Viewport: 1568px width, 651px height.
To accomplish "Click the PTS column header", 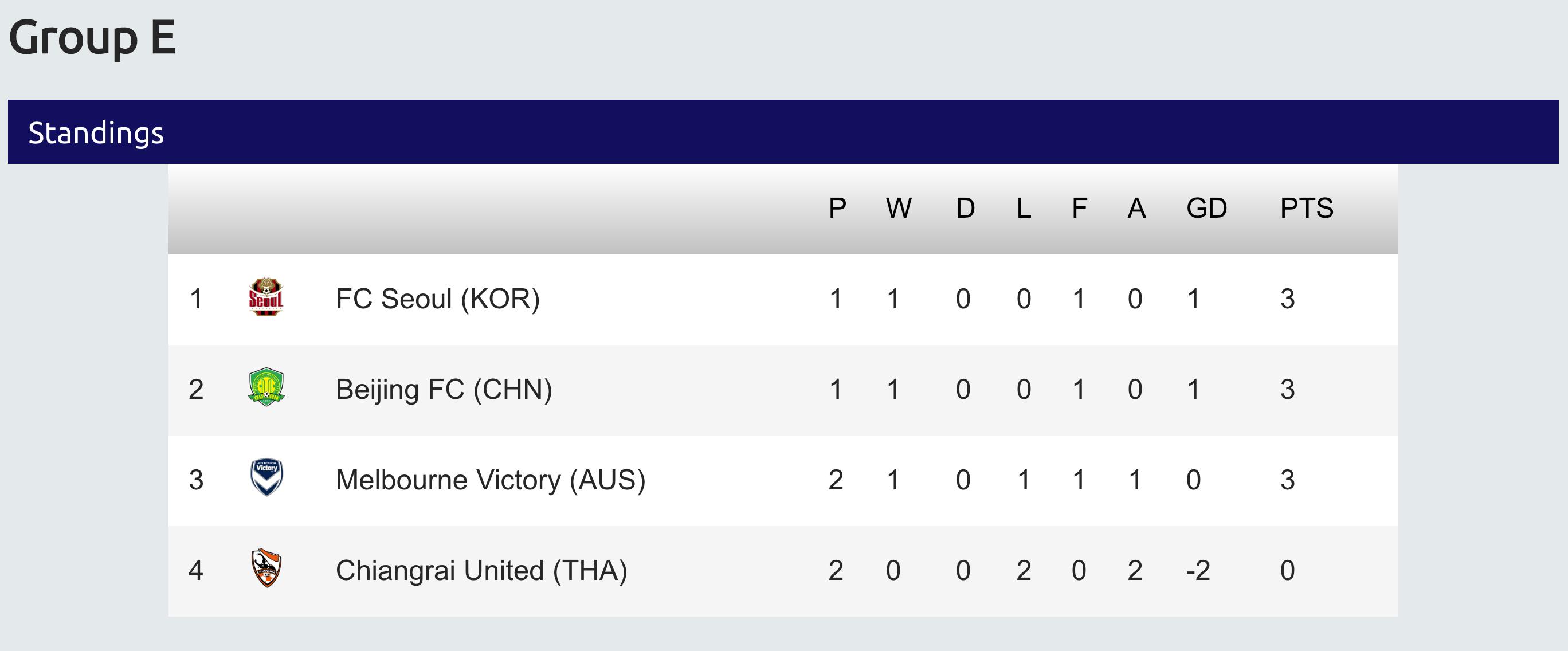I will (1306, 209).
